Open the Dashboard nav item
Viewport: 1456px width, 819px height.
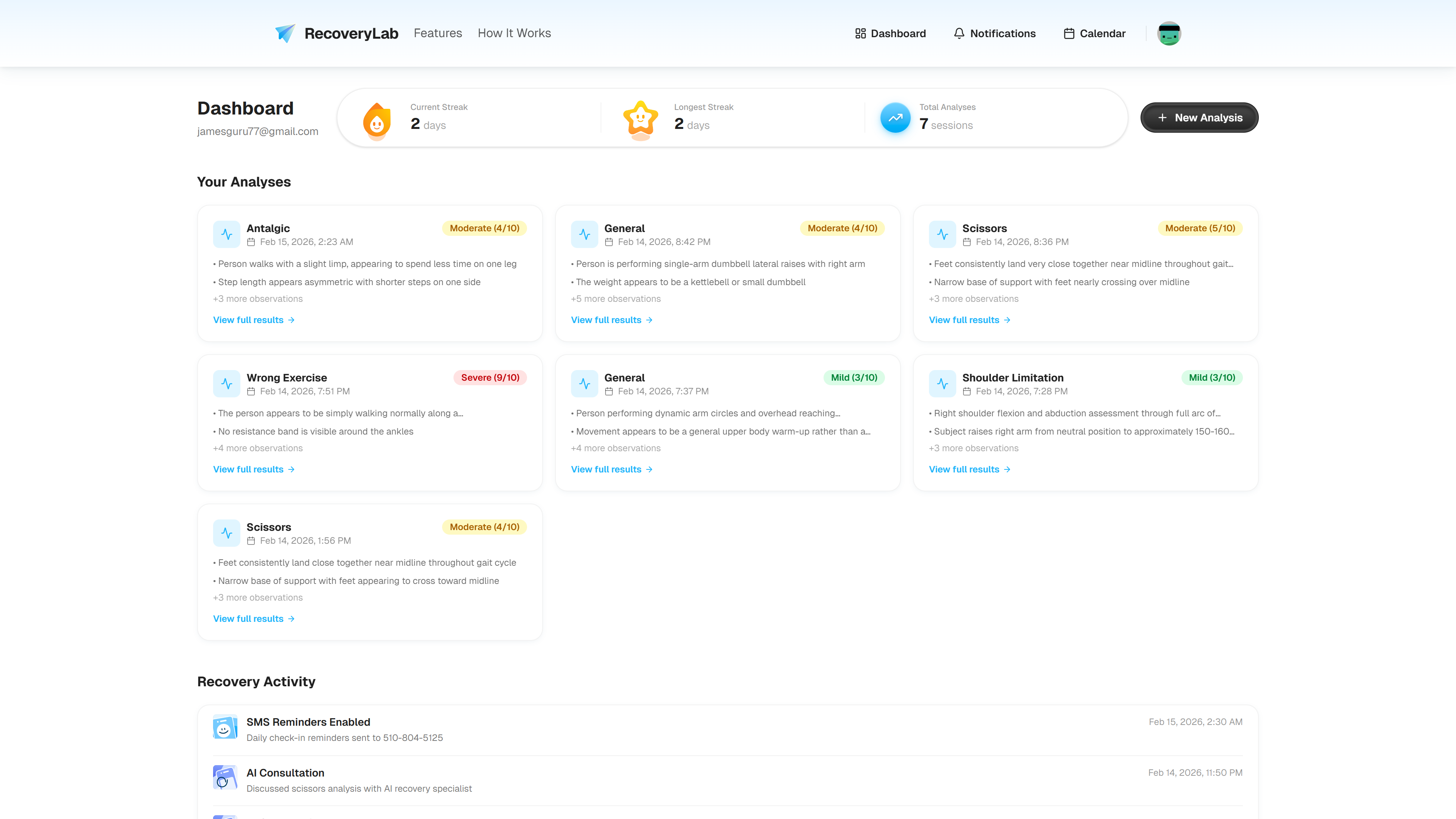(x=890, y=33)
